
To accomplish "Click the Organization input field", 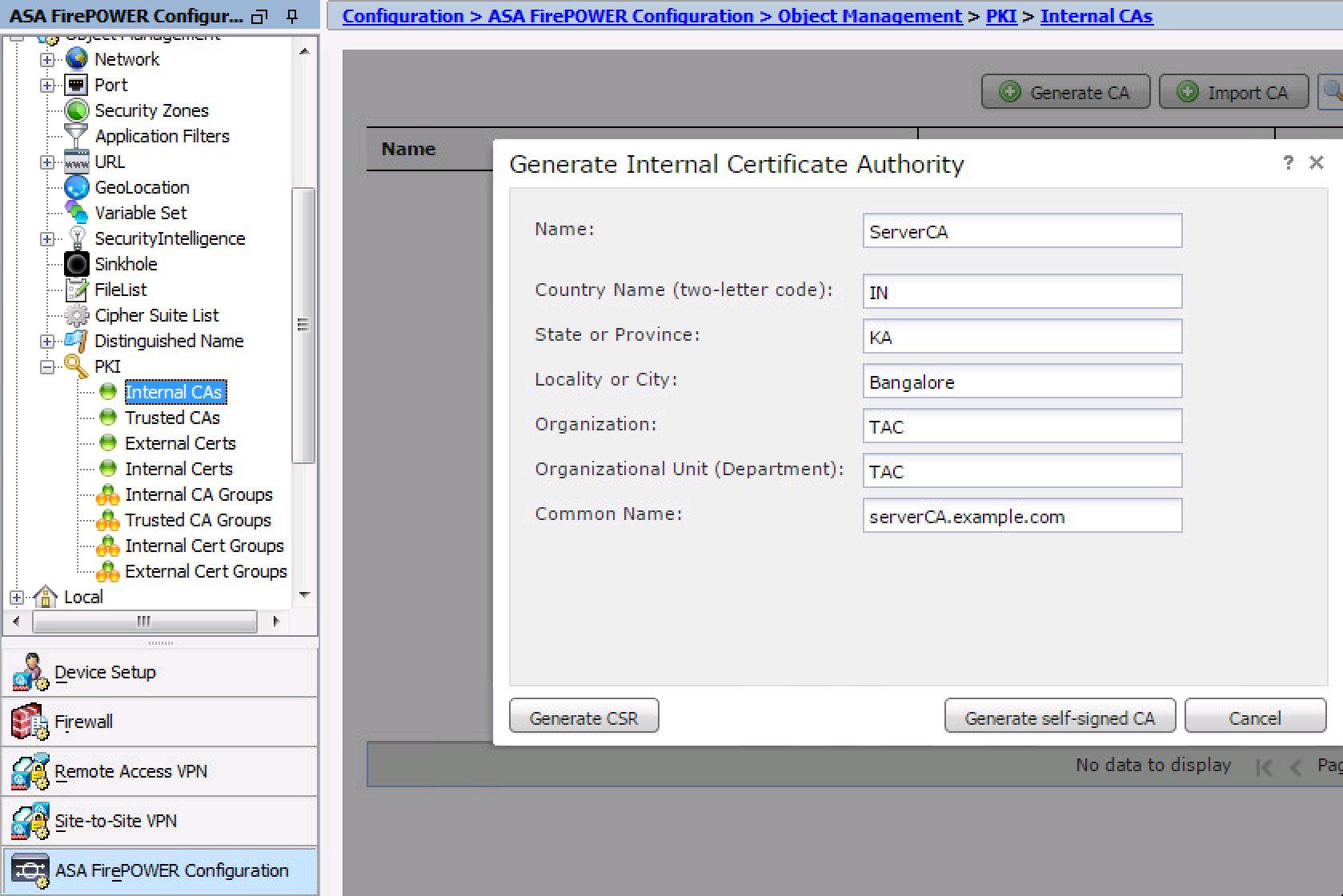I will 1022,426.
